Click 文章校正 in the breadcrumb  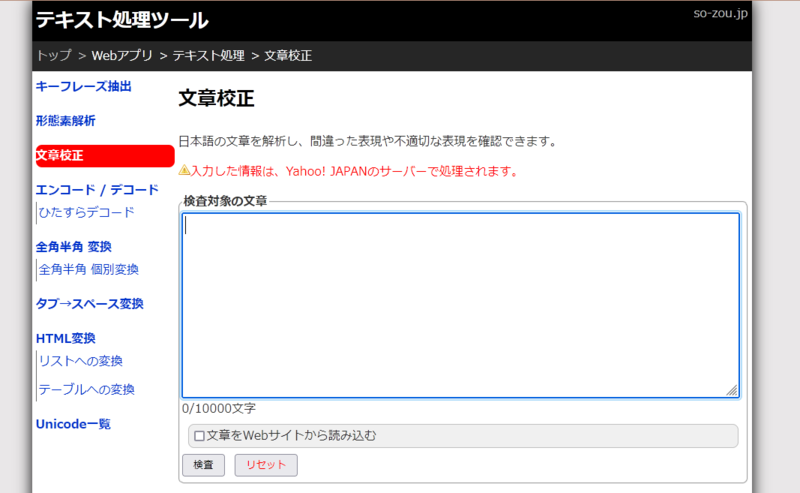[288, 55]
